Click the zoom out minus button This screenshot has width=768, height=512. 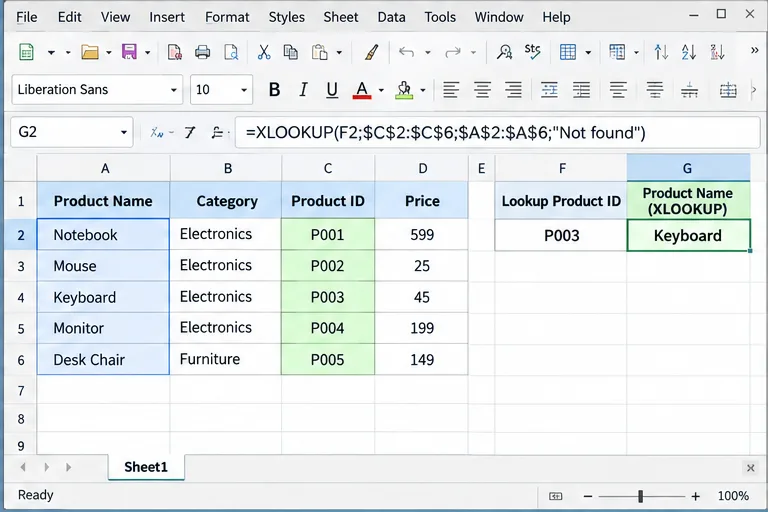[588, 496]
